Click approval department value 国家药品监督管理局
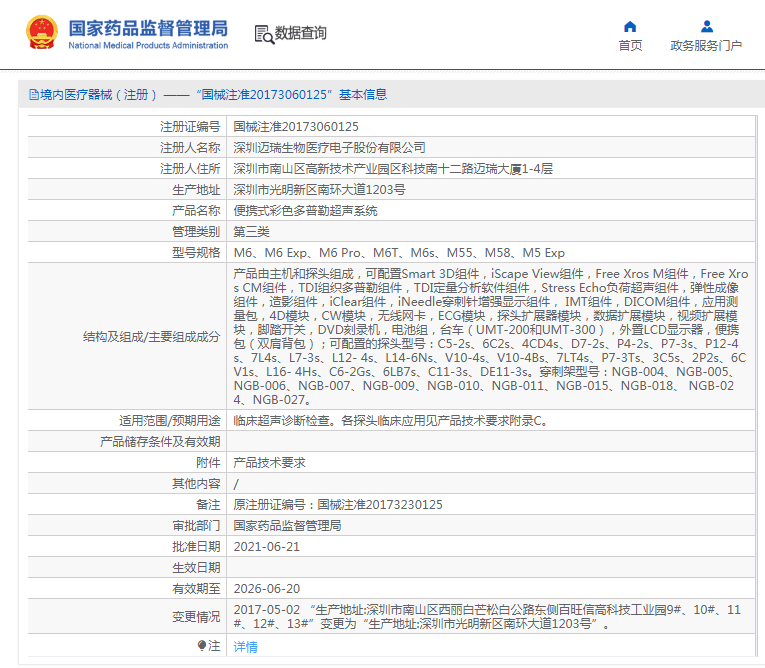The width and height of the screenshot is (765, 668). pyautogui.click(x=287, y=526)
